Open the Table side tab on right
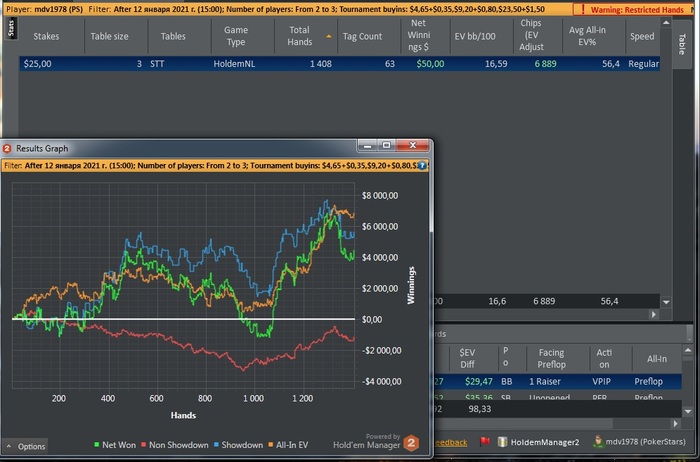Image resolution: width=700 pixels, height=462 pixels. point(681,44)
